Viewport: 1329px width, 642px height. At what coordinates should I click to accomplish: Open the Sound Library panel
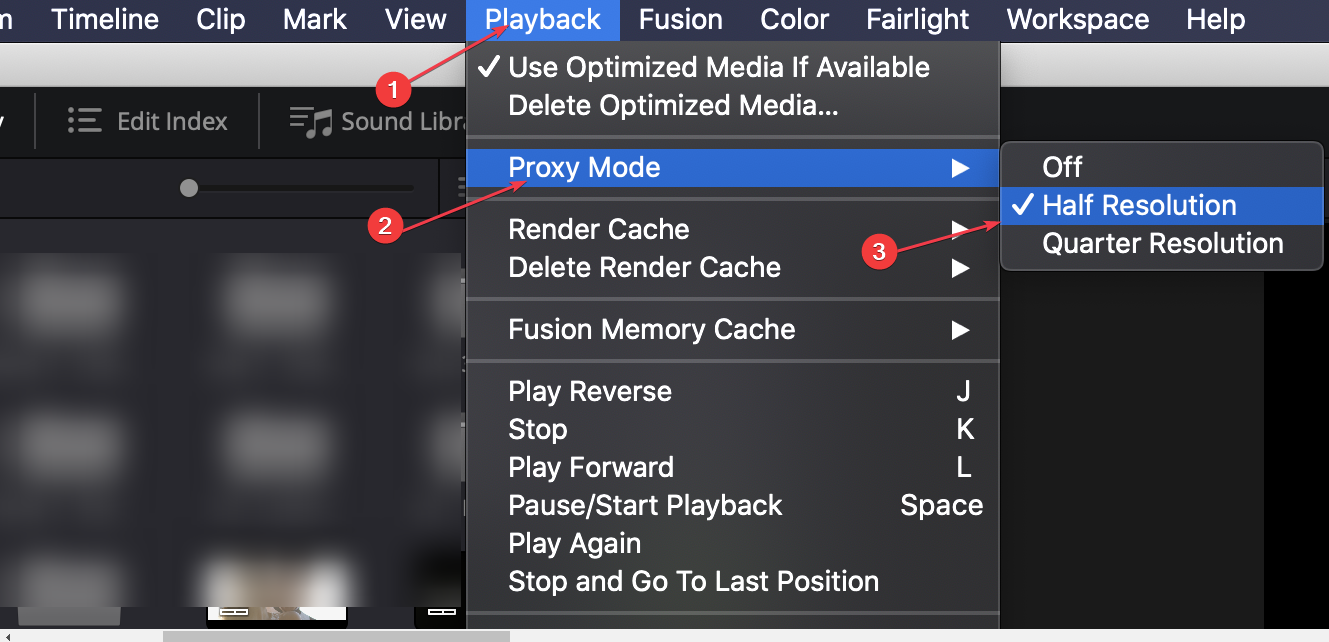click(390, 121)
